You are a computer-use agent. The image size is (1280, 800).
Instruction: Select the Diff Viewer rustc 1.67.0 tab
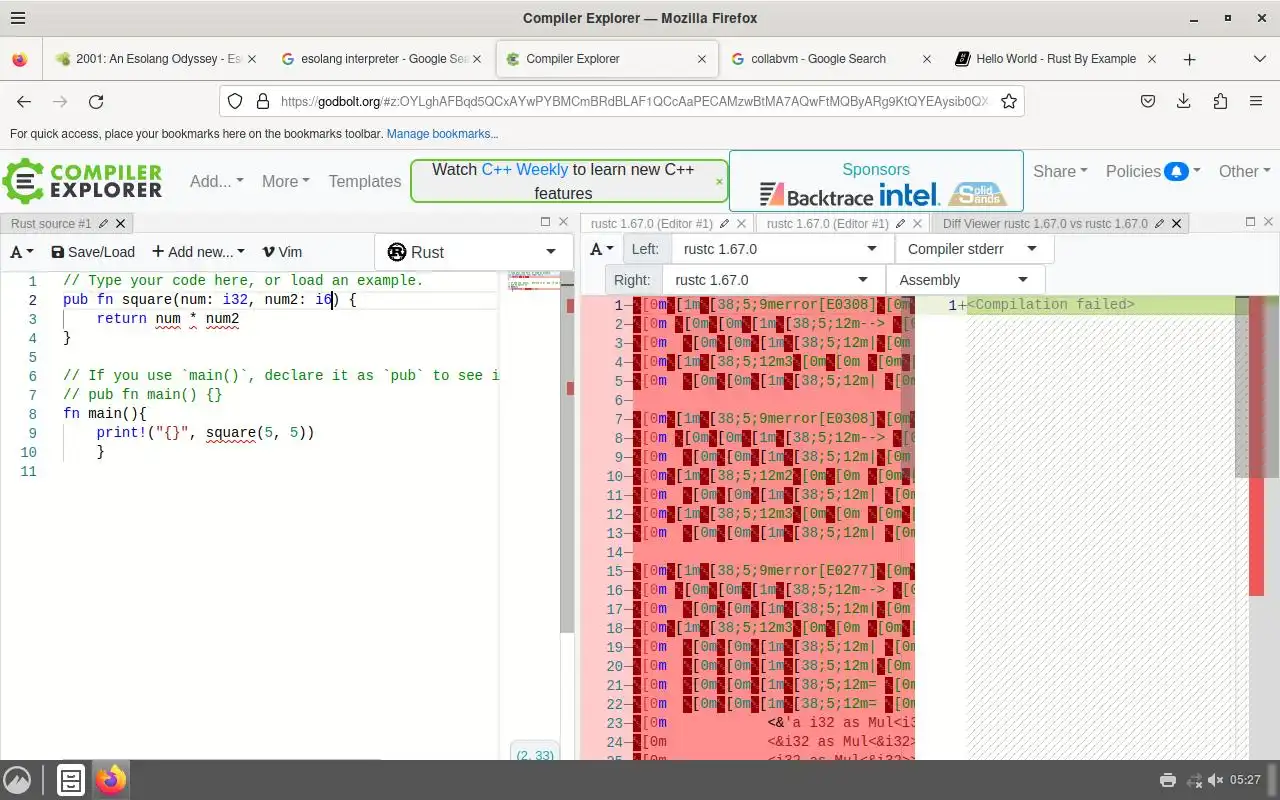click(1045, 224)
